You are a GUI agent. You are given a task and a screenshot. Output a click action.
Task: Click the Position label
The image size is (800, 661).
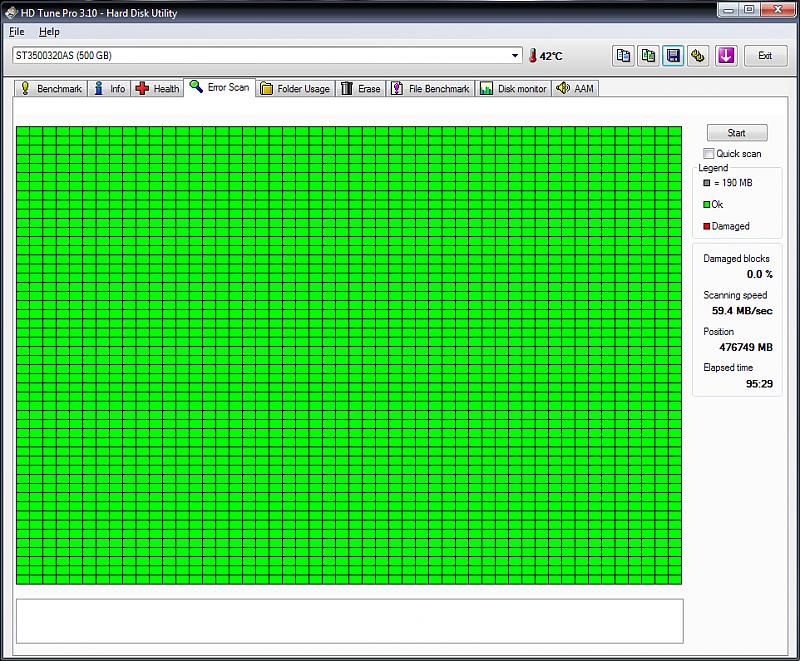tap(718, 332)
